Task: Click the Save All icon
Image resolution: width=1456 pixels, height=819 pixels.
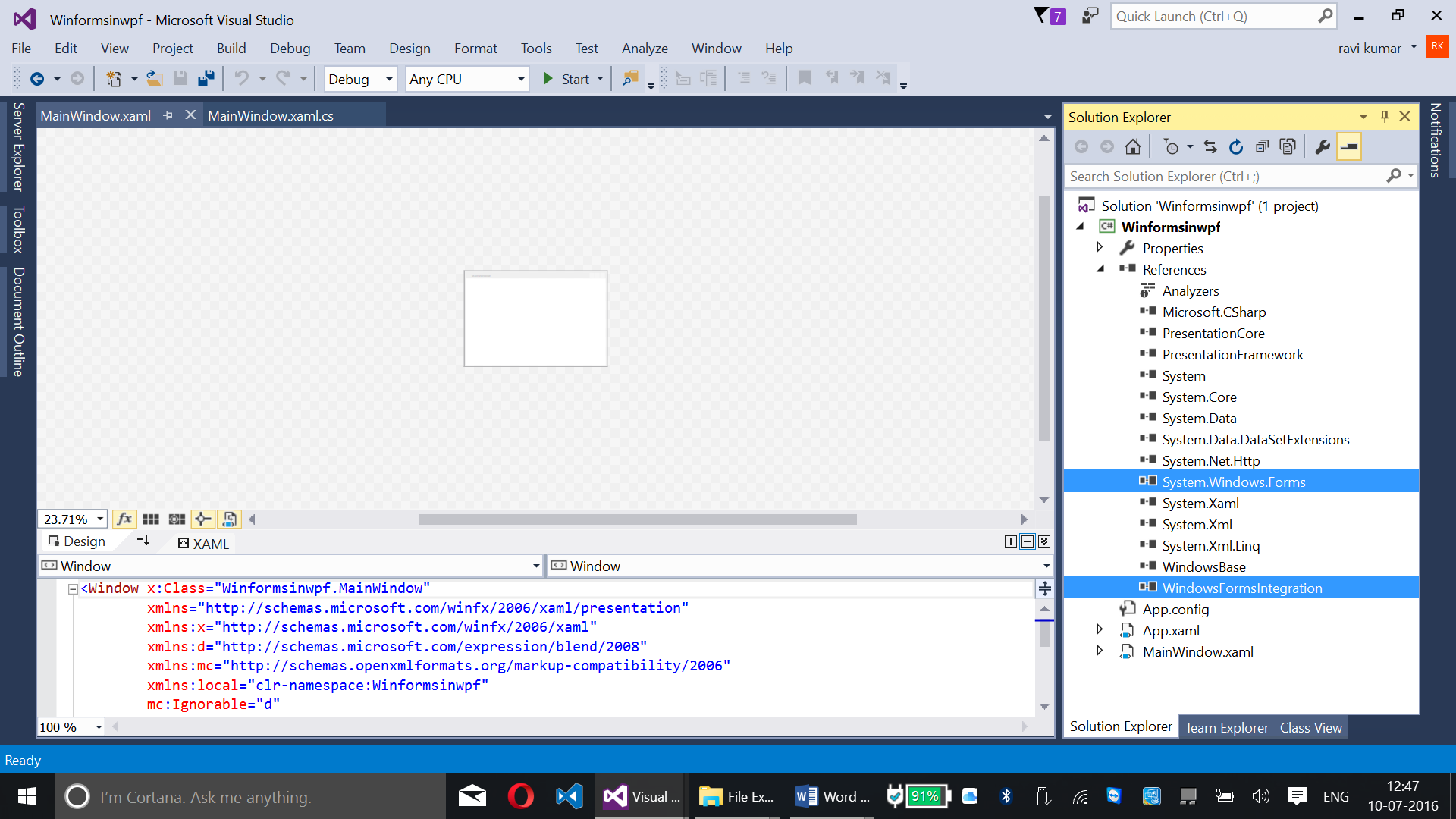Action: tap(206, 79)
